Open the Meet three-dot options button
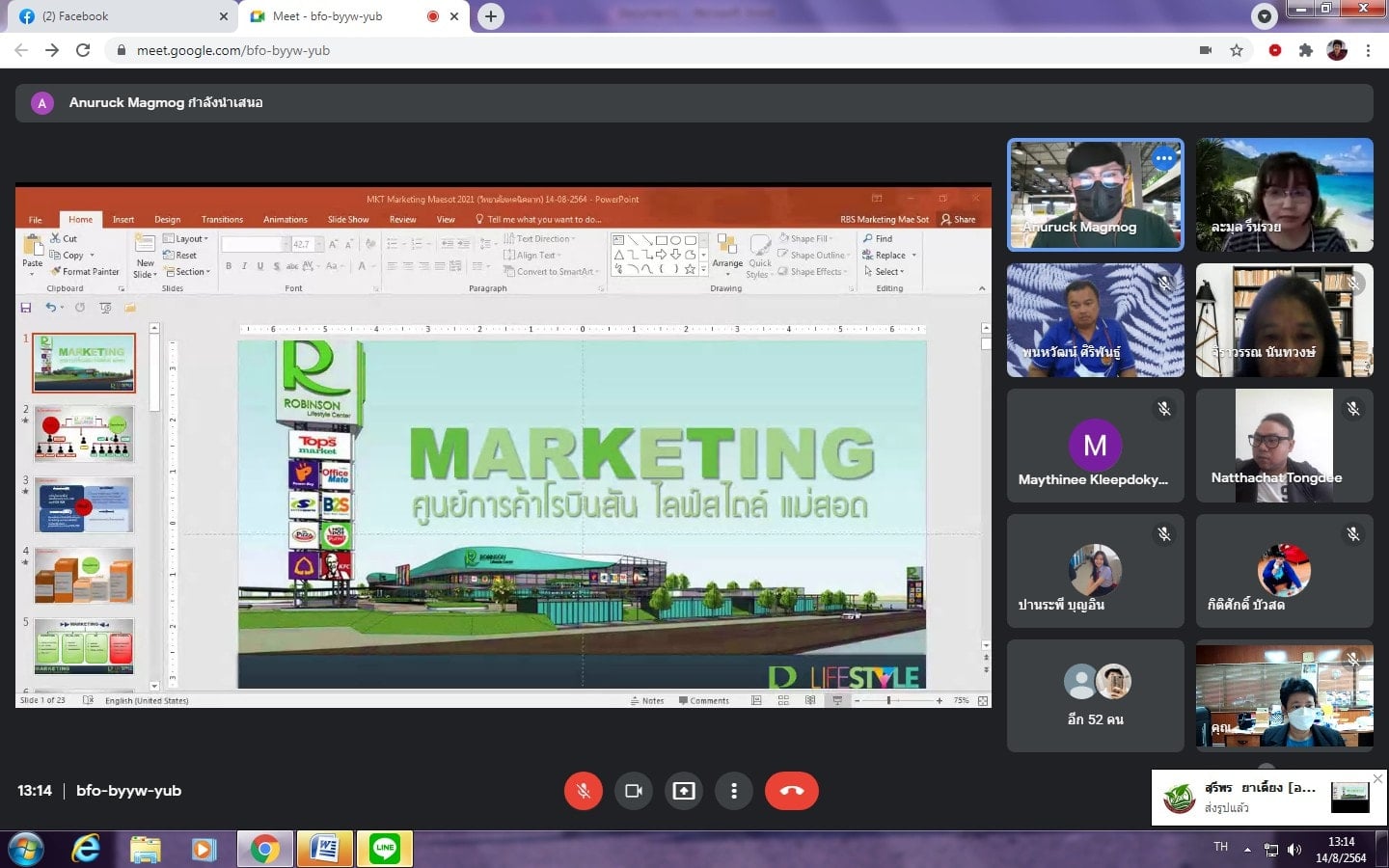Viewport: 1389px width, 868px height. point(734,791)
